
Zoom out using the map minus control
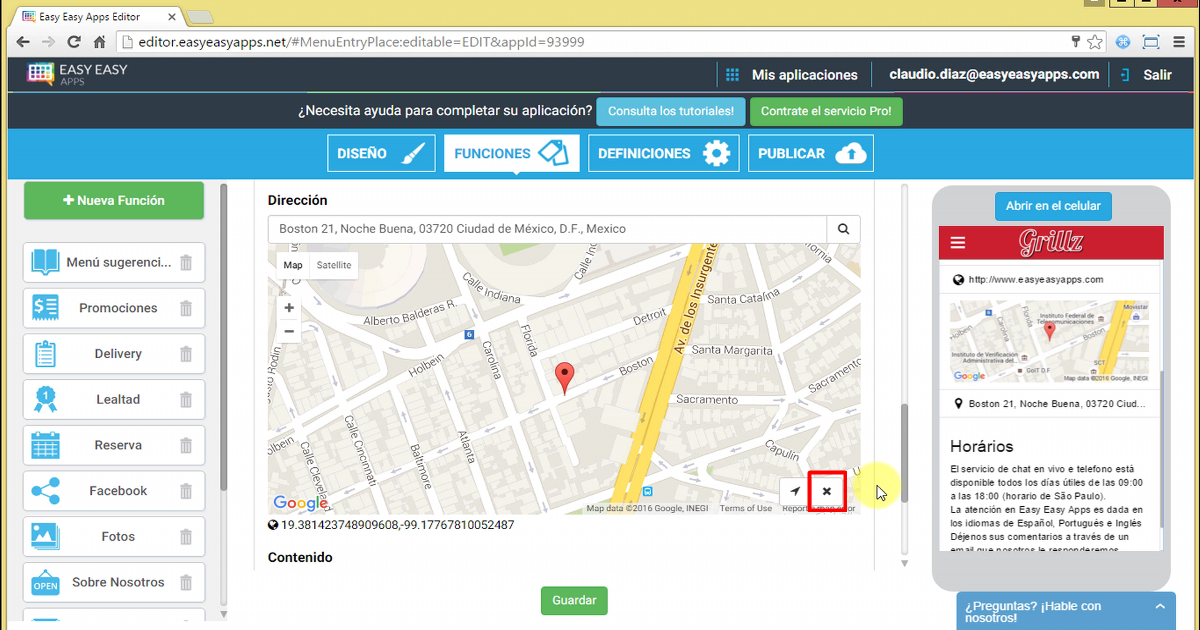(288, 329)
